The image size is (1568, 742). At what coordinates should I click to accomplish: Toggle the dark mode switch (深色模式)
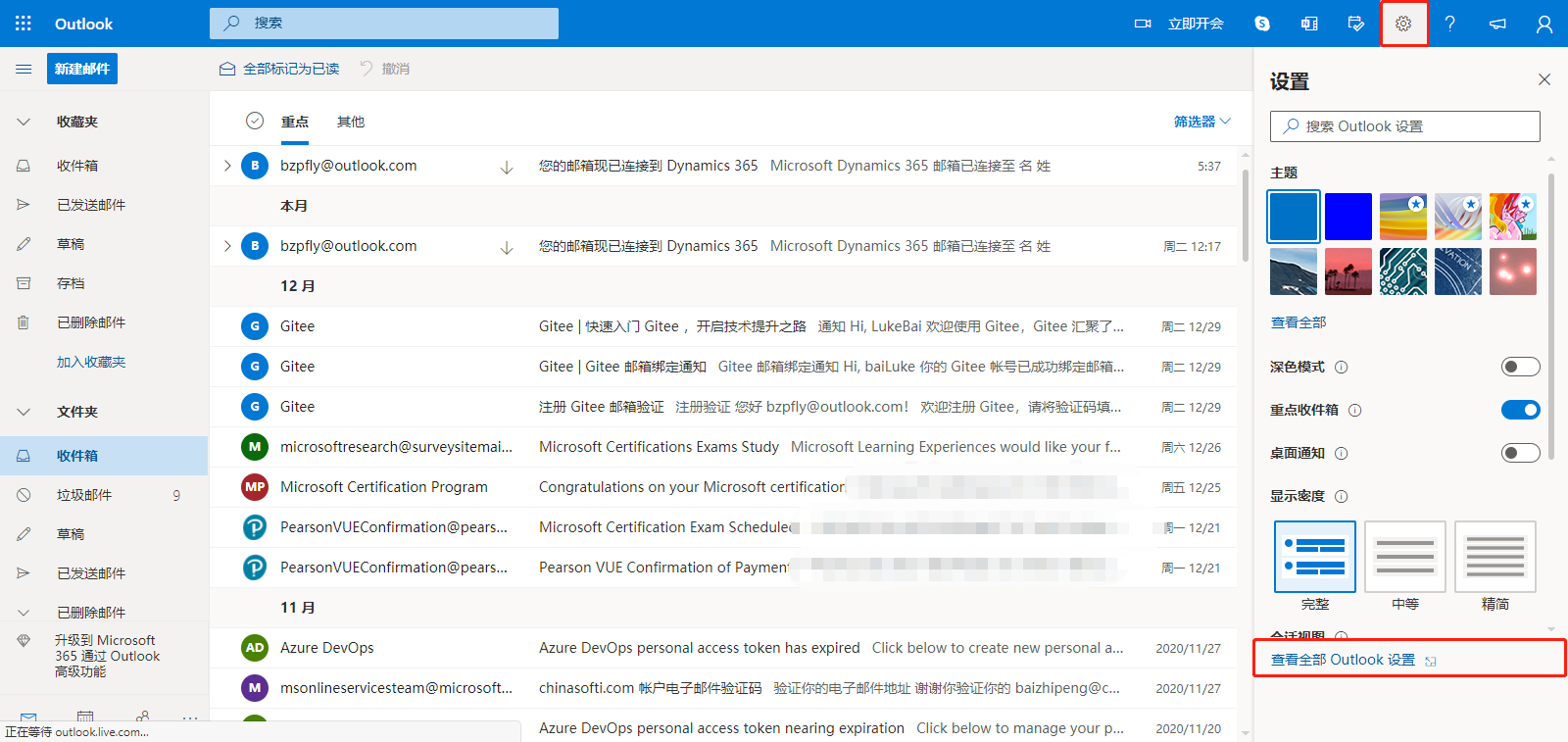(1520, 367)
